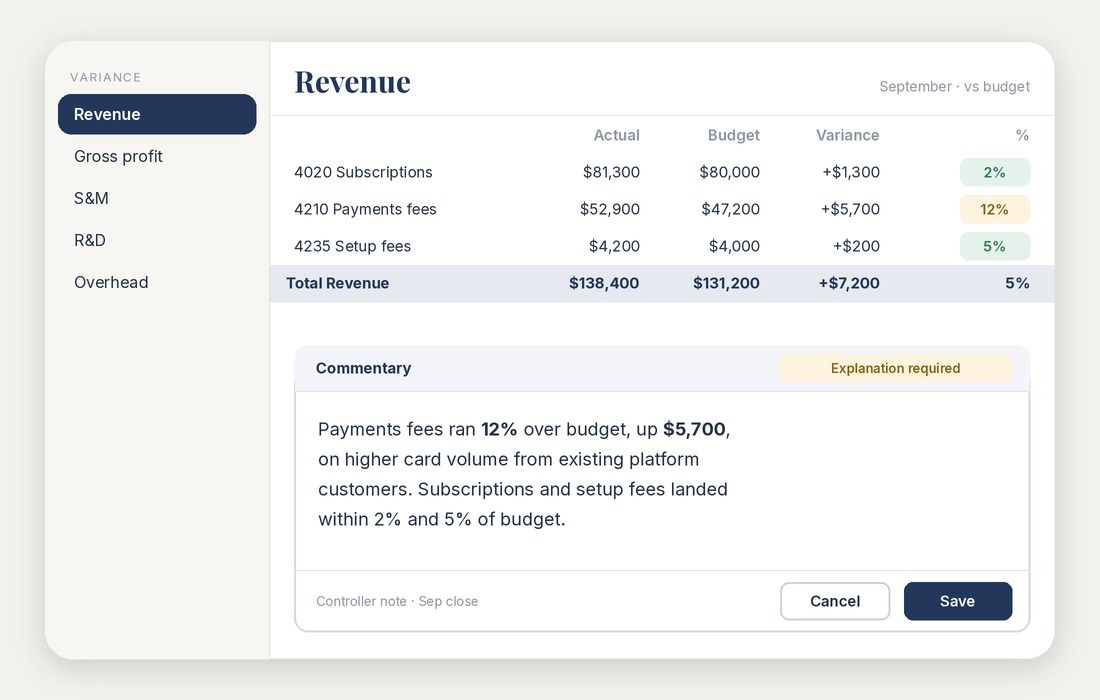
Task: Click the +$200 variance value
Action: coord(856,247)
